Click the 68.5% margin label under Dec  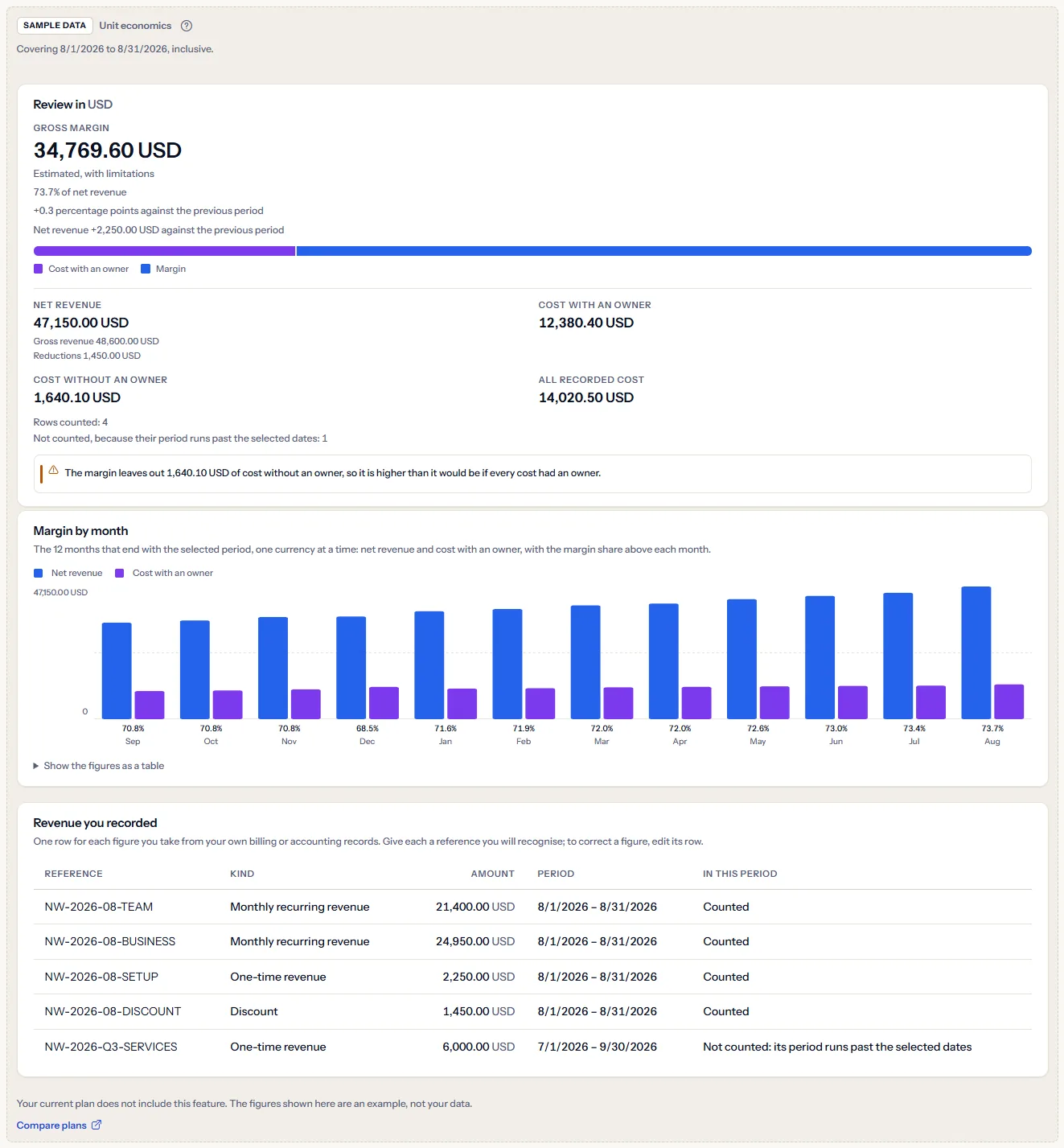(x=368, y=728)
